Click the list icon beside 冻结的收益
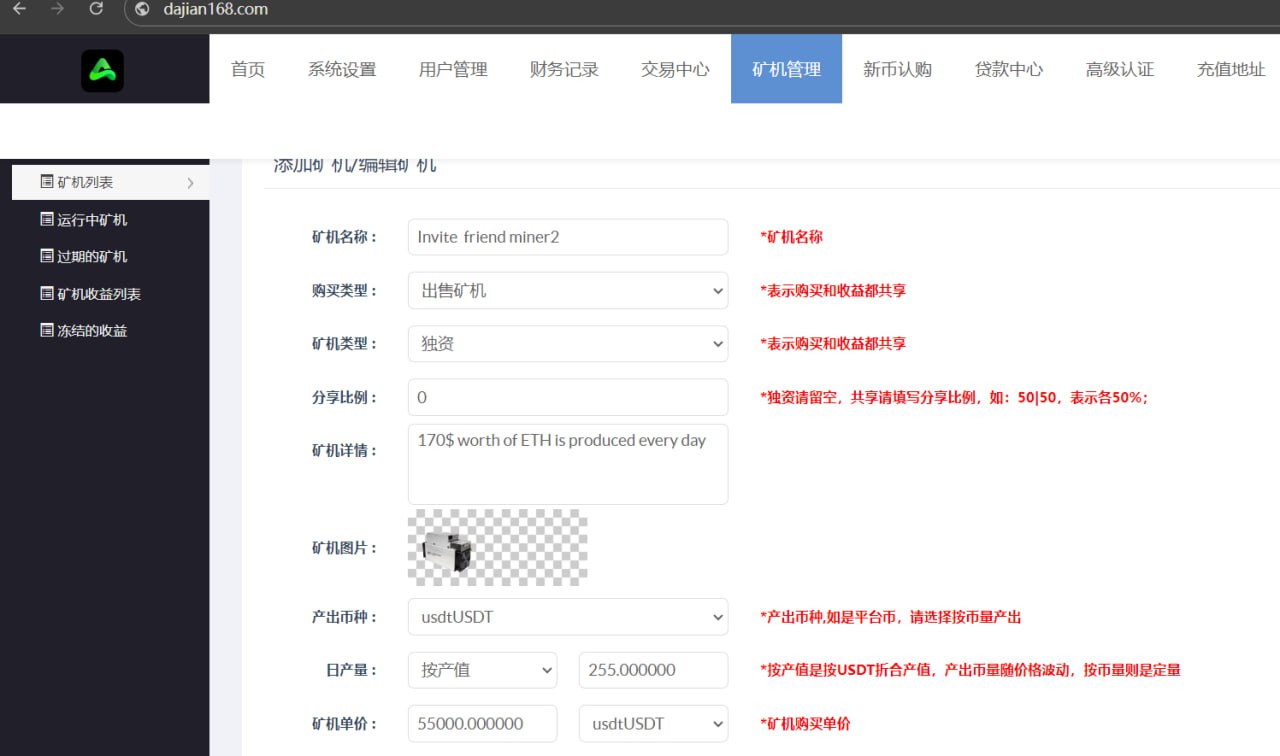This screenshot has width=1280, height=756. click(x=46, y=330)
